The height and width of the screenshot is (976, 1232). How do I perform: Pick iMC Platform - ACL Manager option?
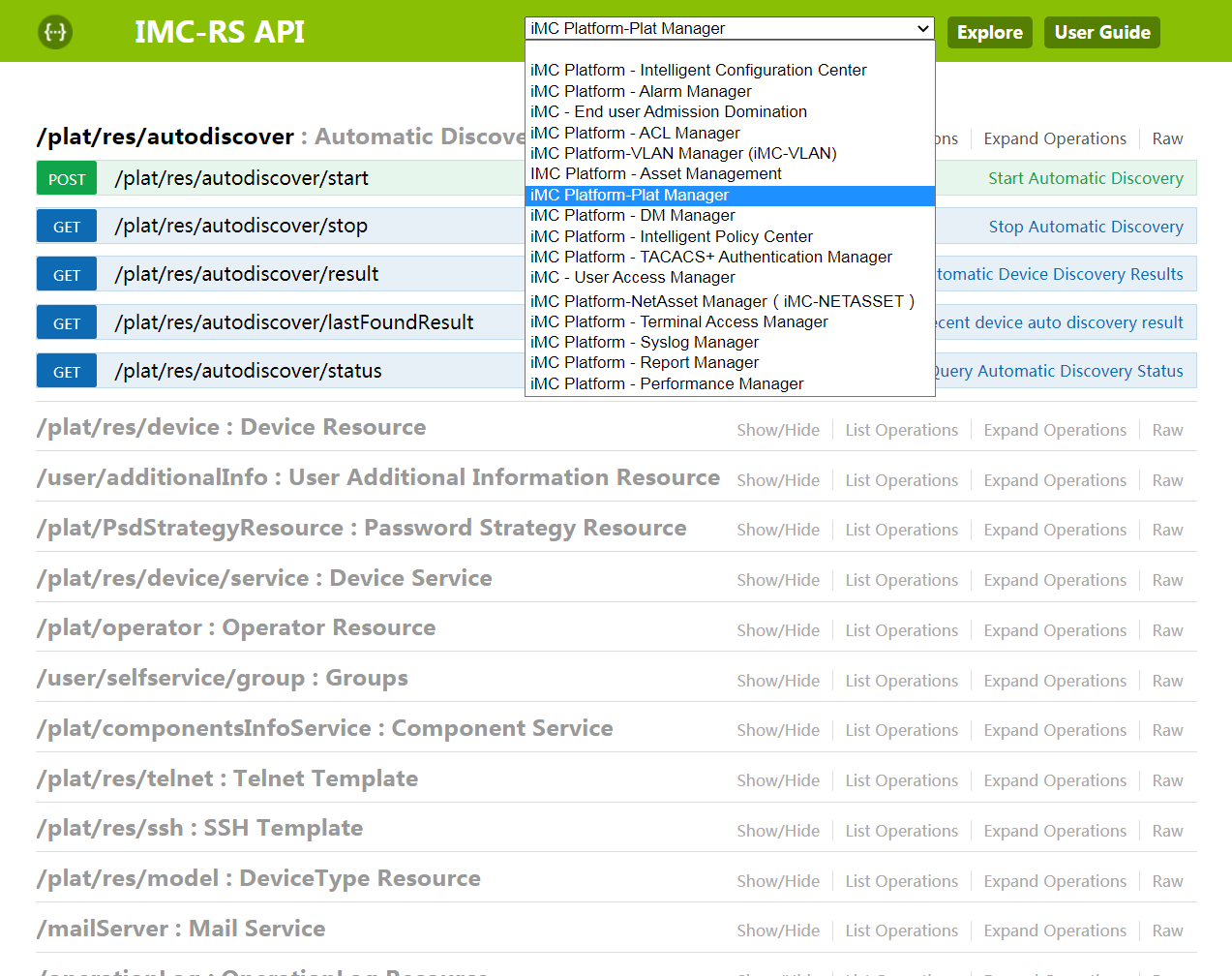pos(635,133)
